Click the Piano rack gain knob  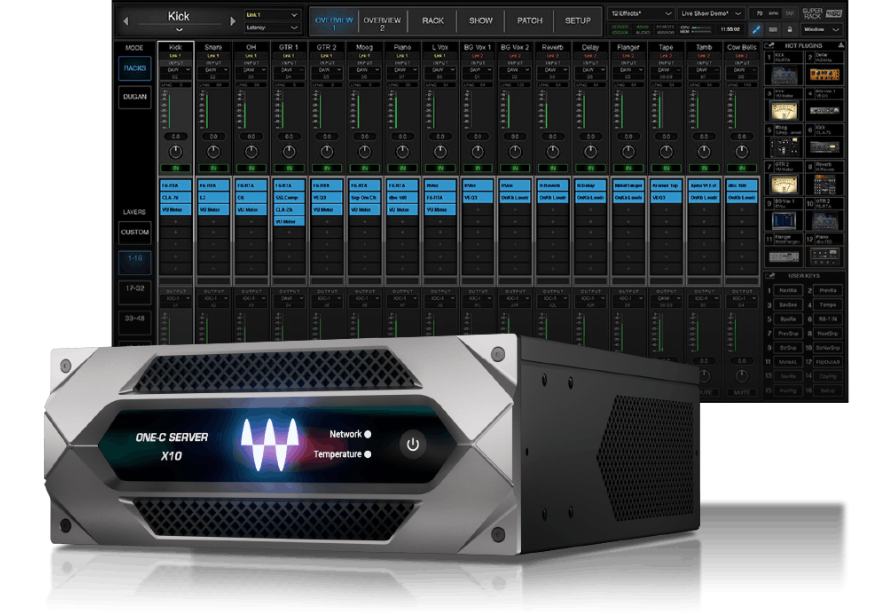click(x=403, y=152)
